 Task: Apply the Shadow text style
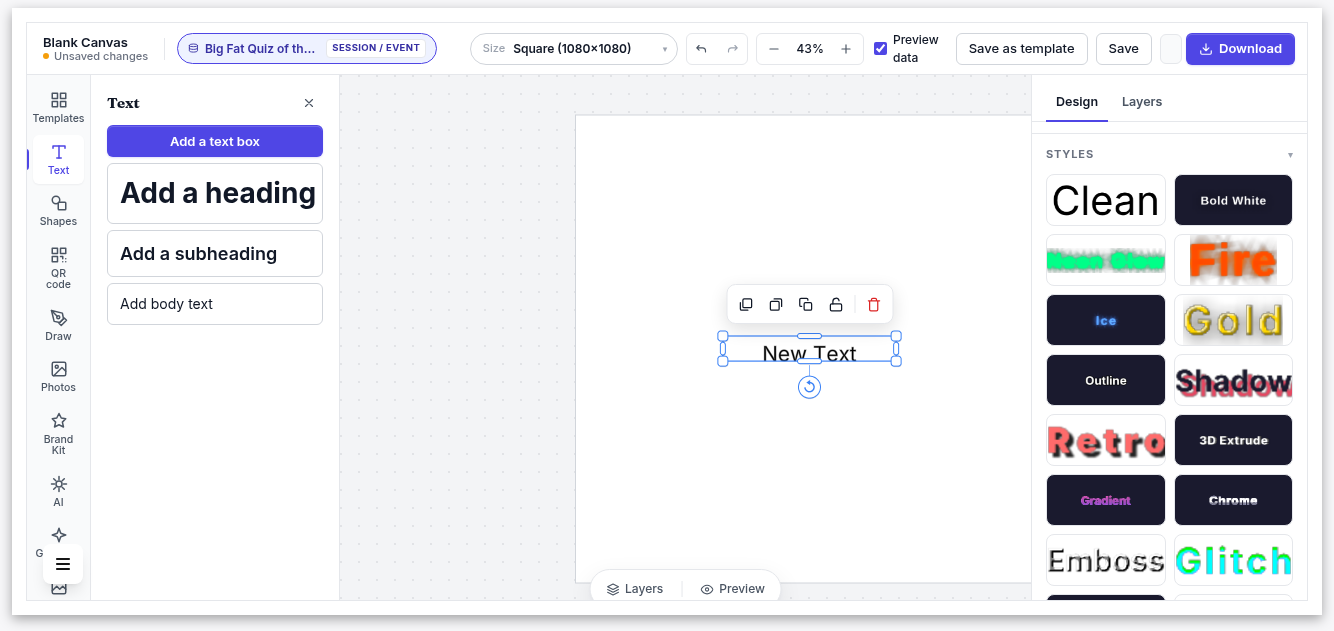point(1233,380)
